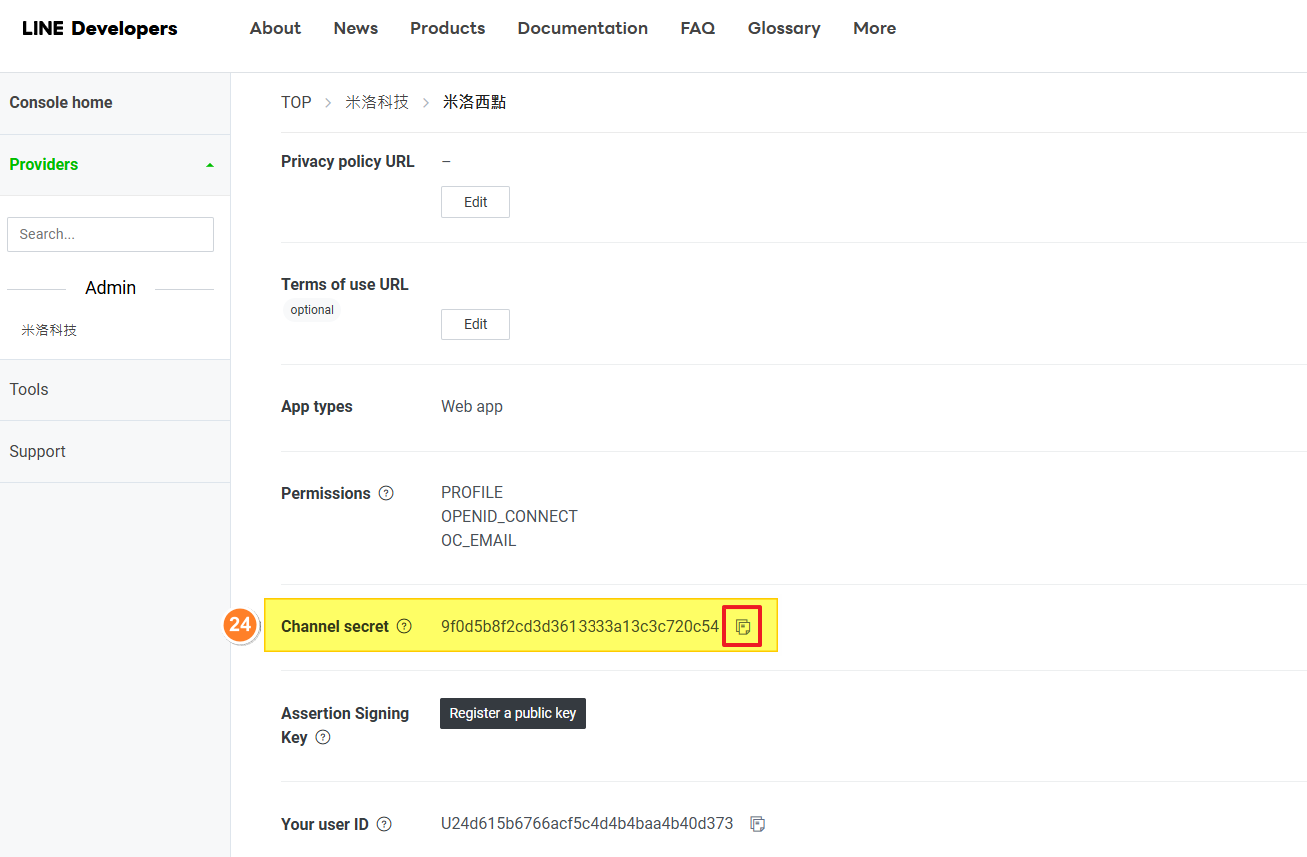Show Your user ID help tooltip
Screen dimensions: 1307x857
tap(384, 825)
